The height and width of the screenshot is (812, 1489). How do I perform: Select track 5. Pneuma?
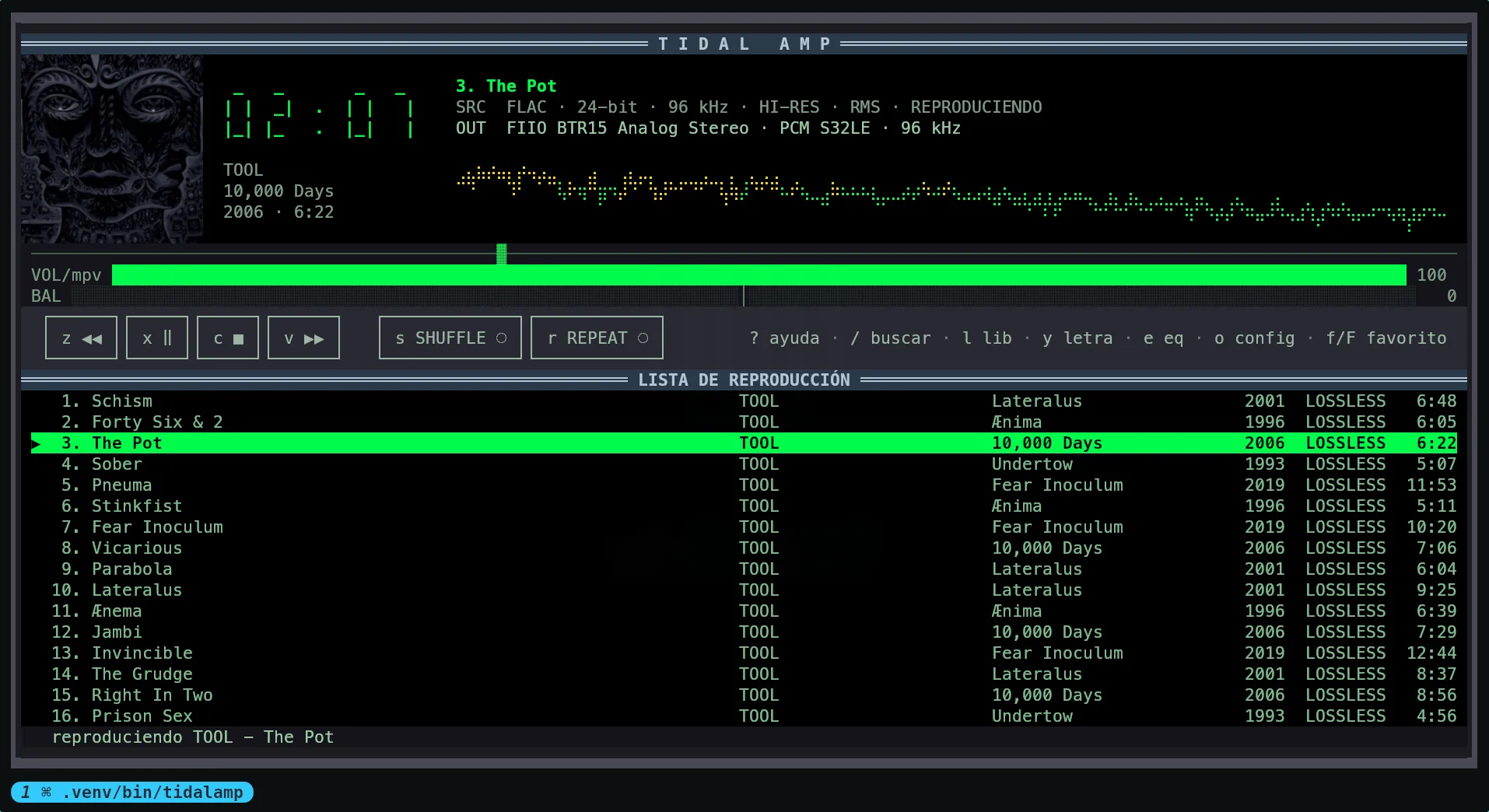point(744,485)
